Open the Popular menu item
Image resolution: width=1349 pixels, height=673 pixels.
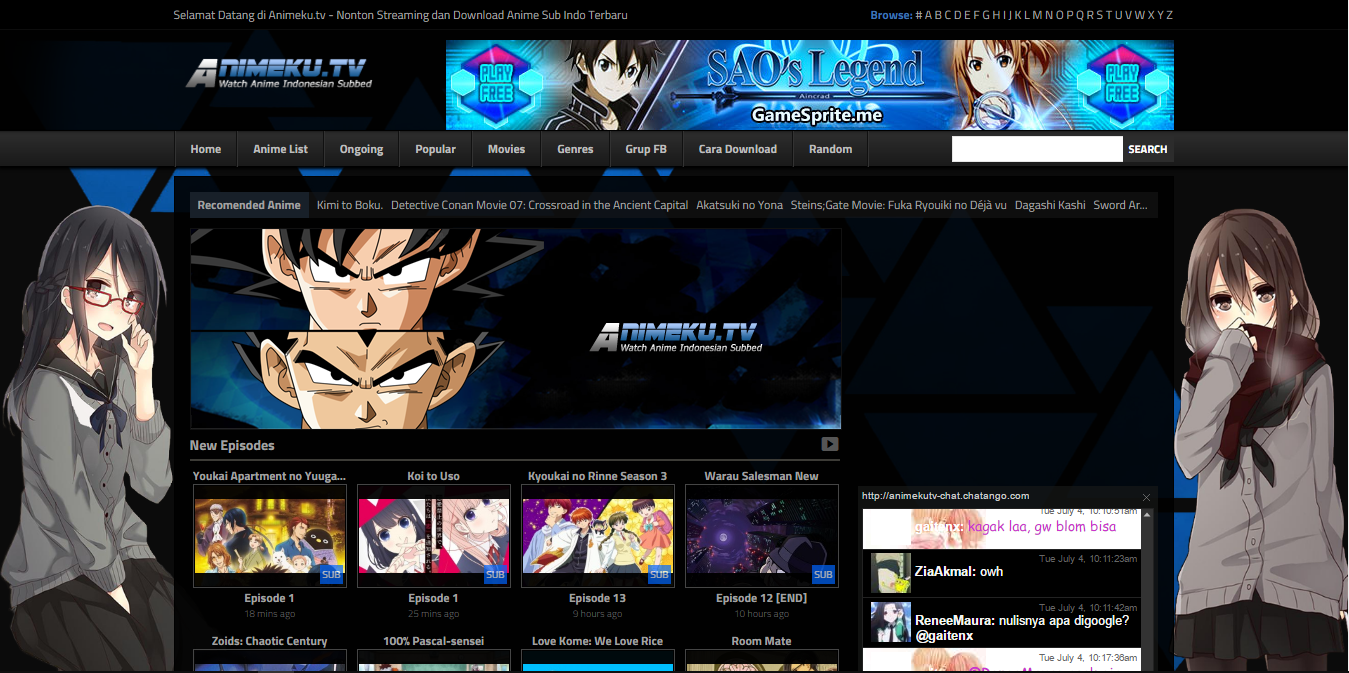(436, 149)
